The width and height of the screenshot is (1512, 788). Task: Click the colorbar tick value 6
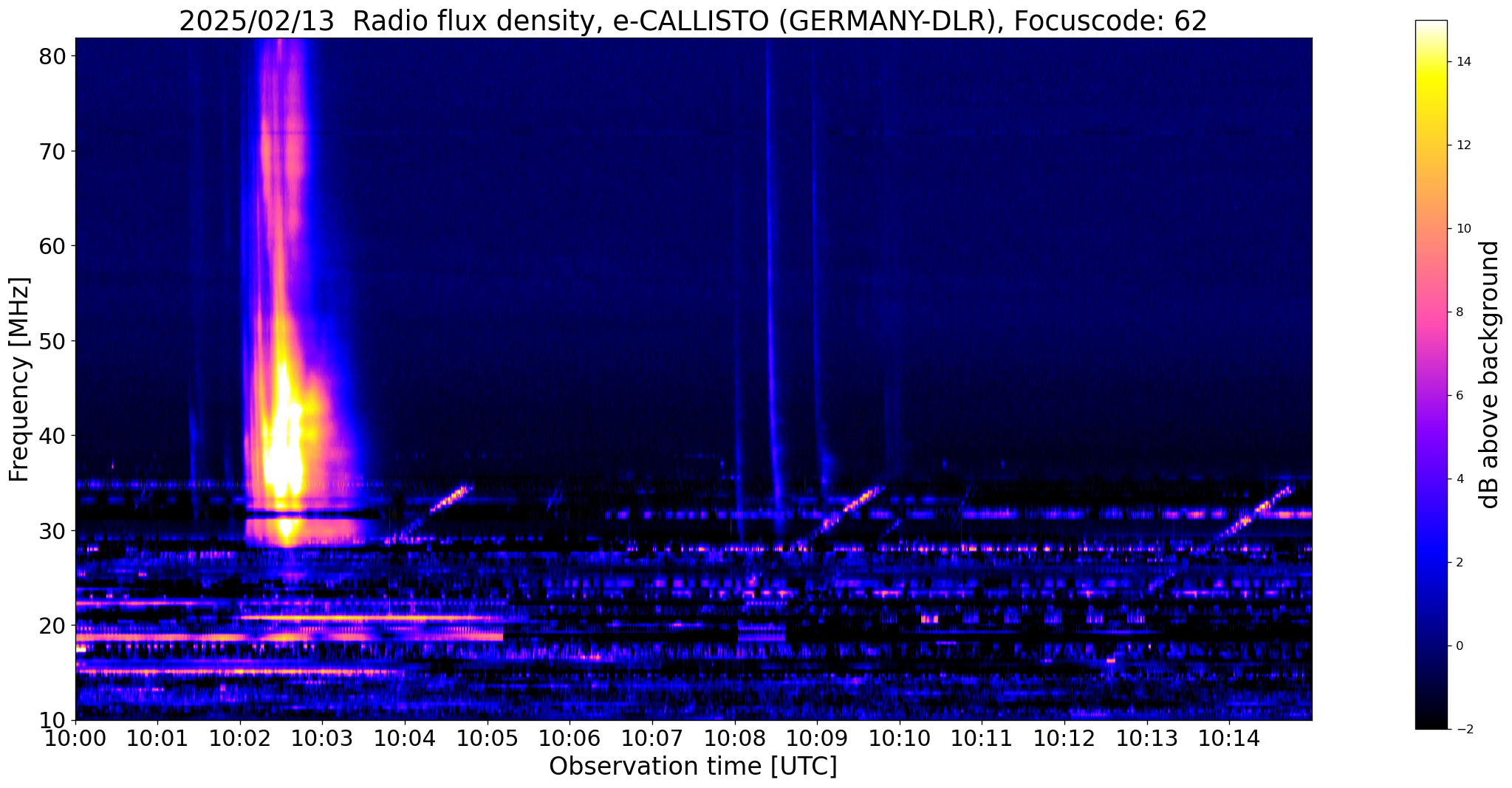tap(1460, 396)
